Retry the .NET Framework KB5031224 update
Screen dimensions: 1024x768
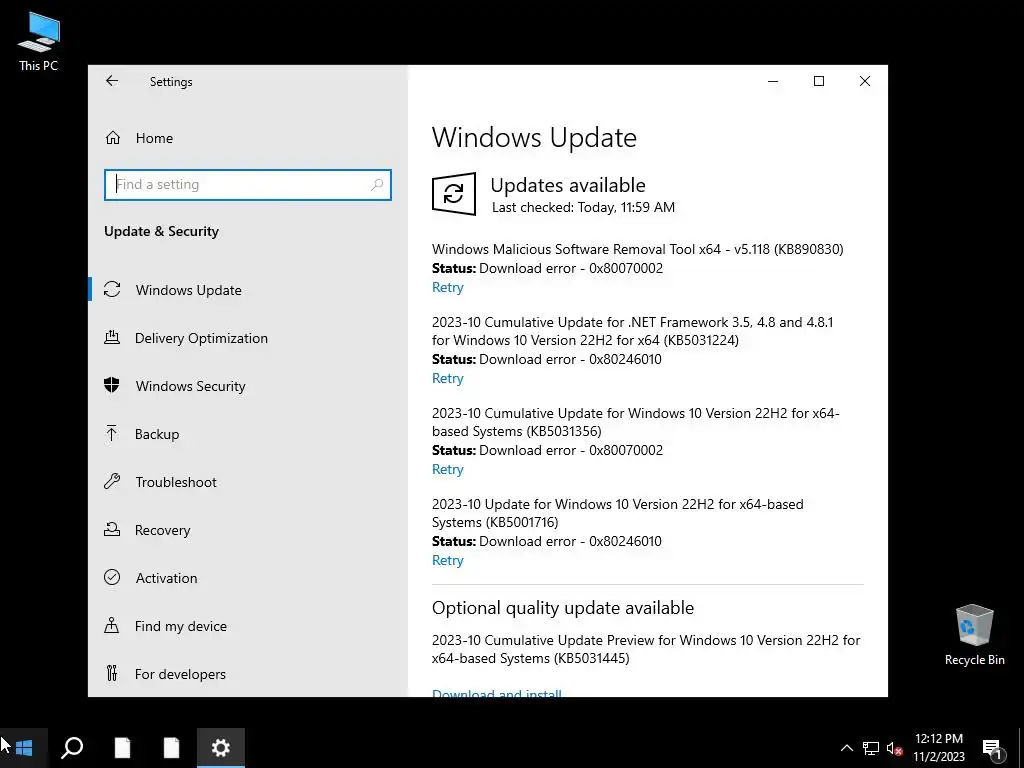[x=447, y=379]
